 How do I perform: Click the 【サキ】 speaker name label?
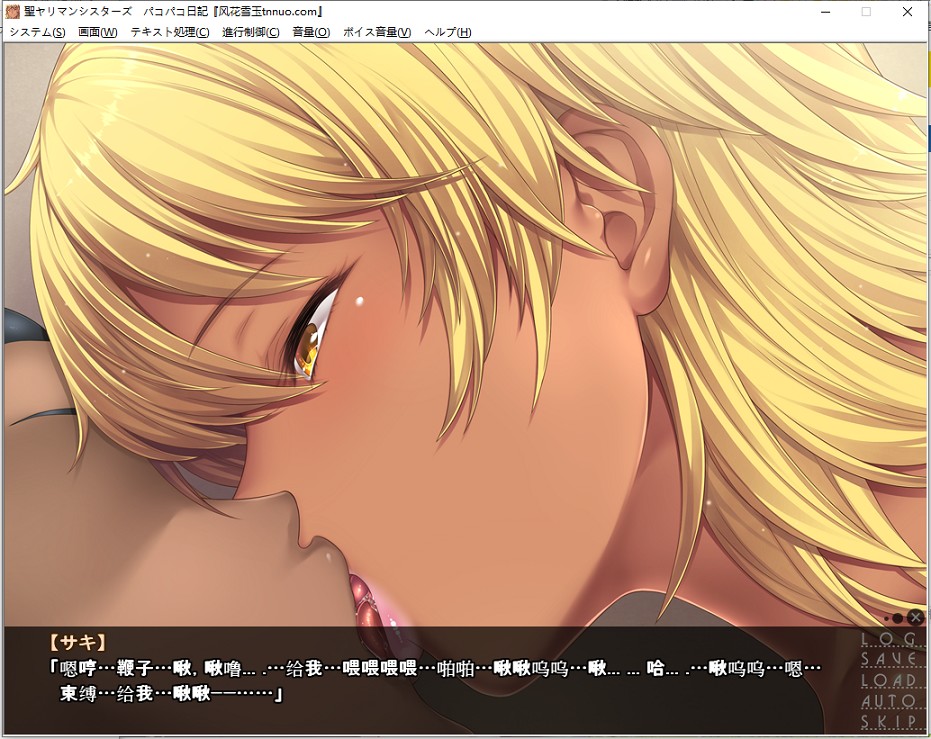pos(76,642)
